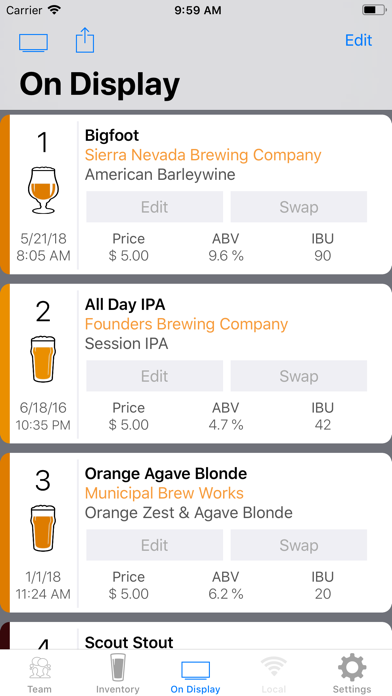
Task: Switch to the Team tab
Action: [40, 673]
